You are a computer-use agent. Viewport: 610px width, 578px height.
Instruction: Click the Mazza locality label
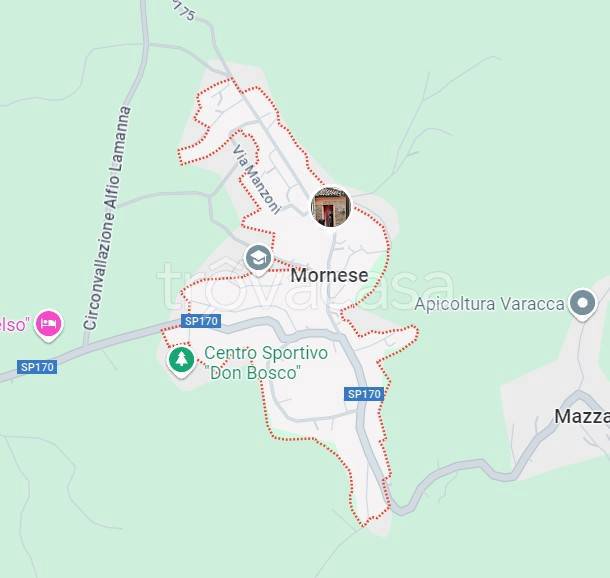coord(582,417)
